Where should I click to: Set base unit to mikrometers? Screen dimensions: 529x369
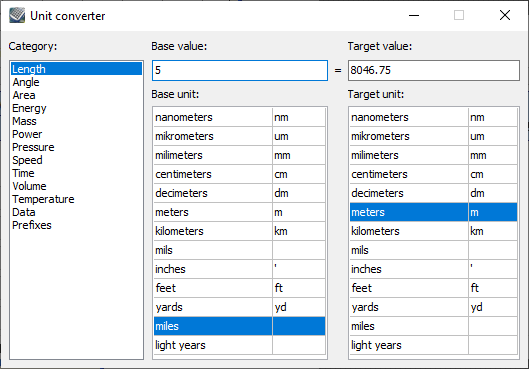[240, 136]
